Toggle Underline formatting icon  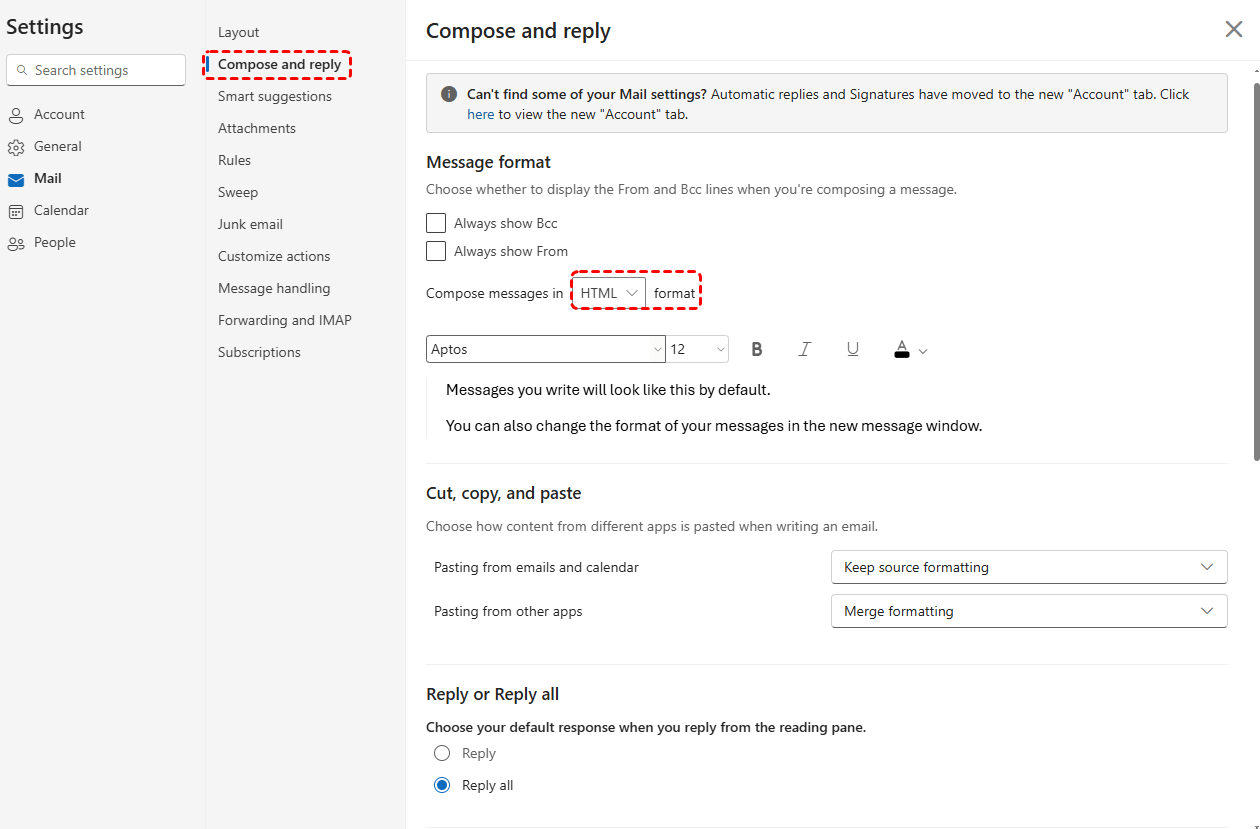(853, 349)
